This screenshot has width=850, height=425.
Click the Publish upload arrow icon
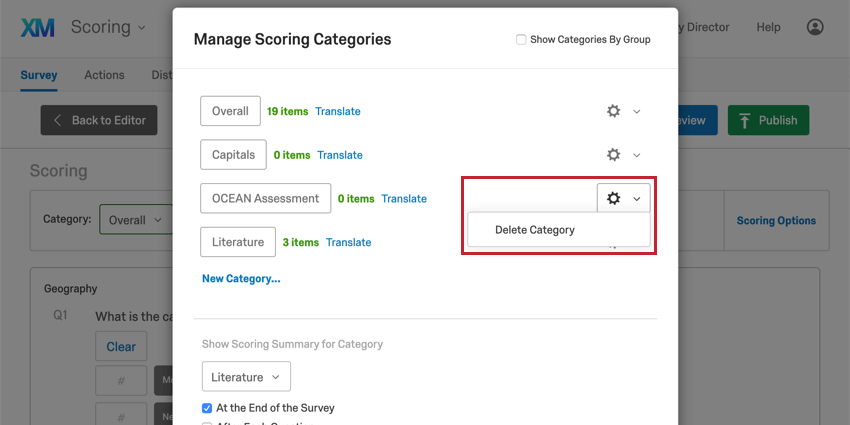click(744, 120)
